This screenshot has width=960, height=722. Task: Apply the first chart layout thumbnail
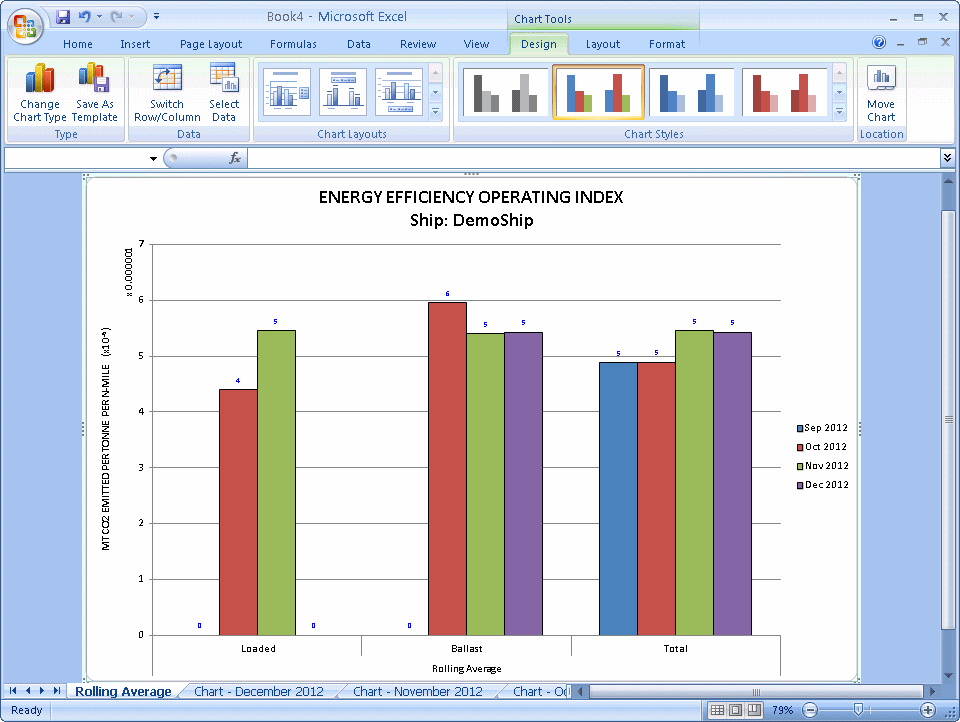tap(287, 92)
